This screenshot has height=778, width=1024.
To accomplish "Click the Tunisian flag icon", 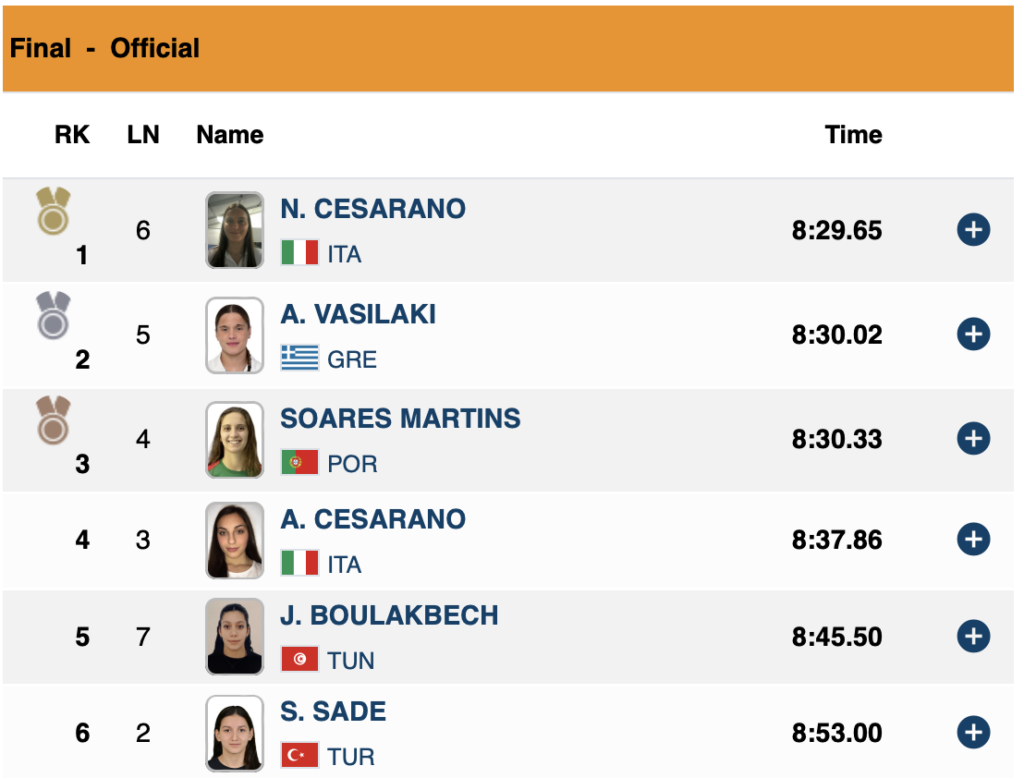I will (x=300, y=659).
